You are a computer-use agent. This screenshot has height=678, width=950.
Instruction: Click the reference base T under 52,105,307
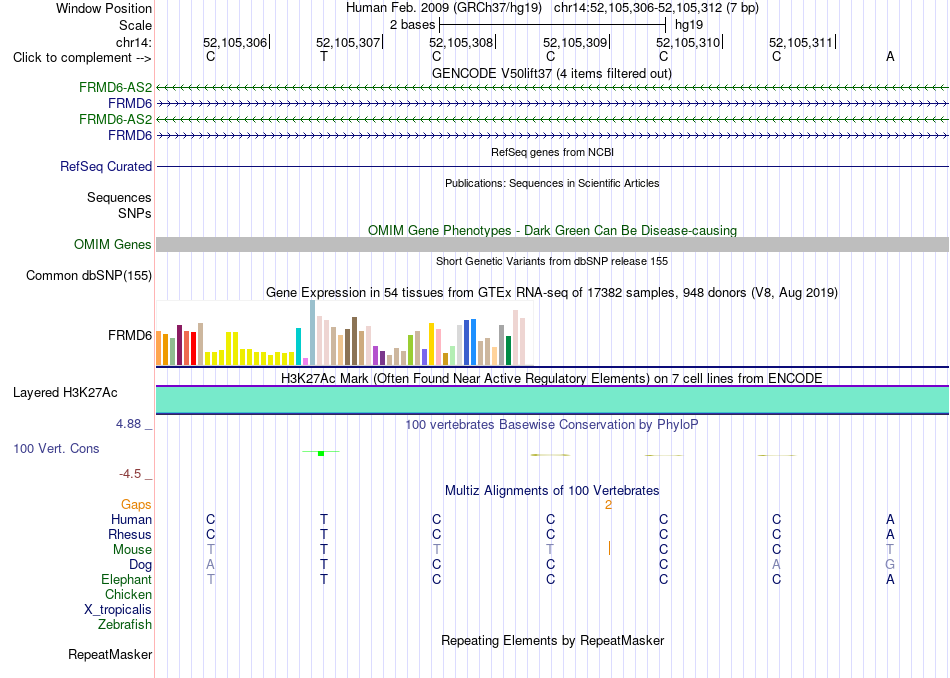[324, 56]
